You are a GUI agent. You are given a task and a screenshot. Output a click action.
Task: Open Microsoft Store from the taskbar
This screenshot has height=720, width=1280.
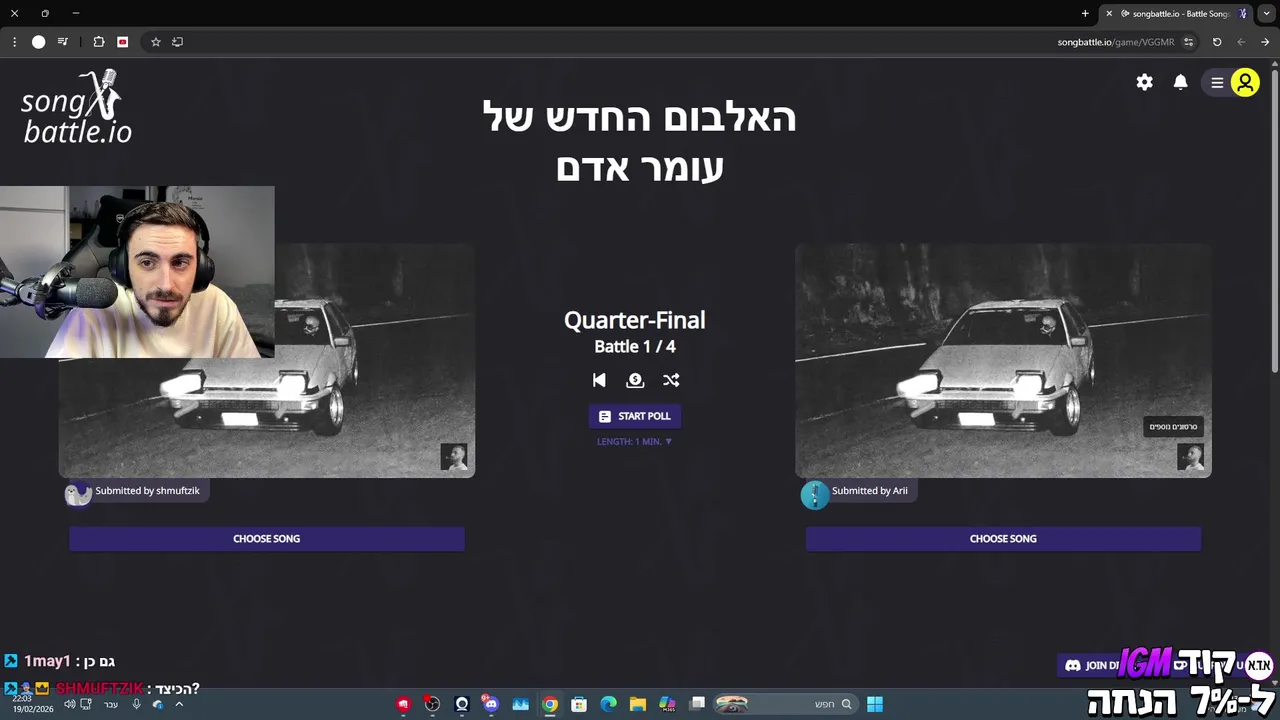pyautogui.click(x=579, y=704)
